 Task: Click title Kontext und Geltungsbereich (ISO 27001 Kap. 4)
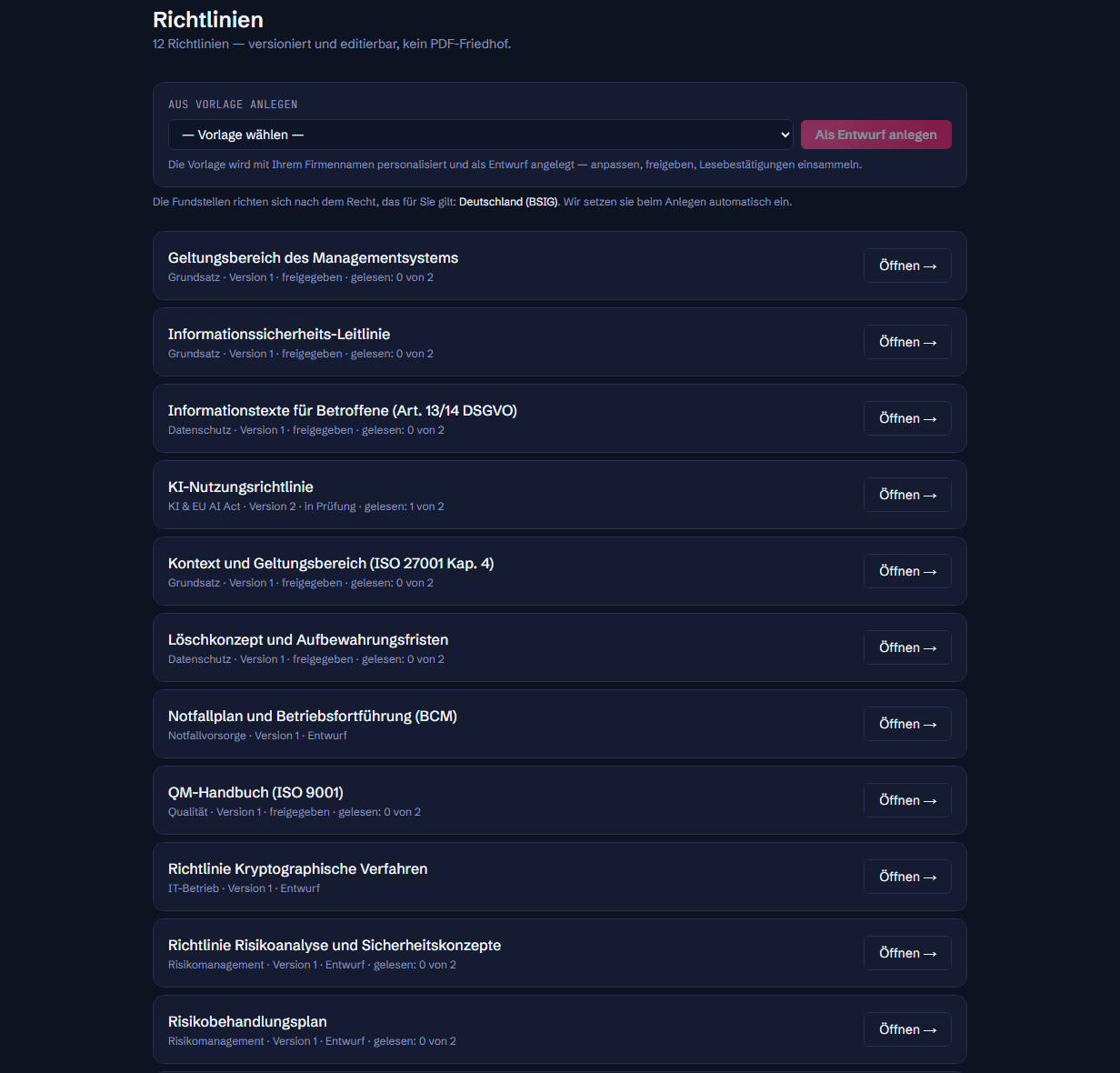pyautogui.click(x=331, y=564)
